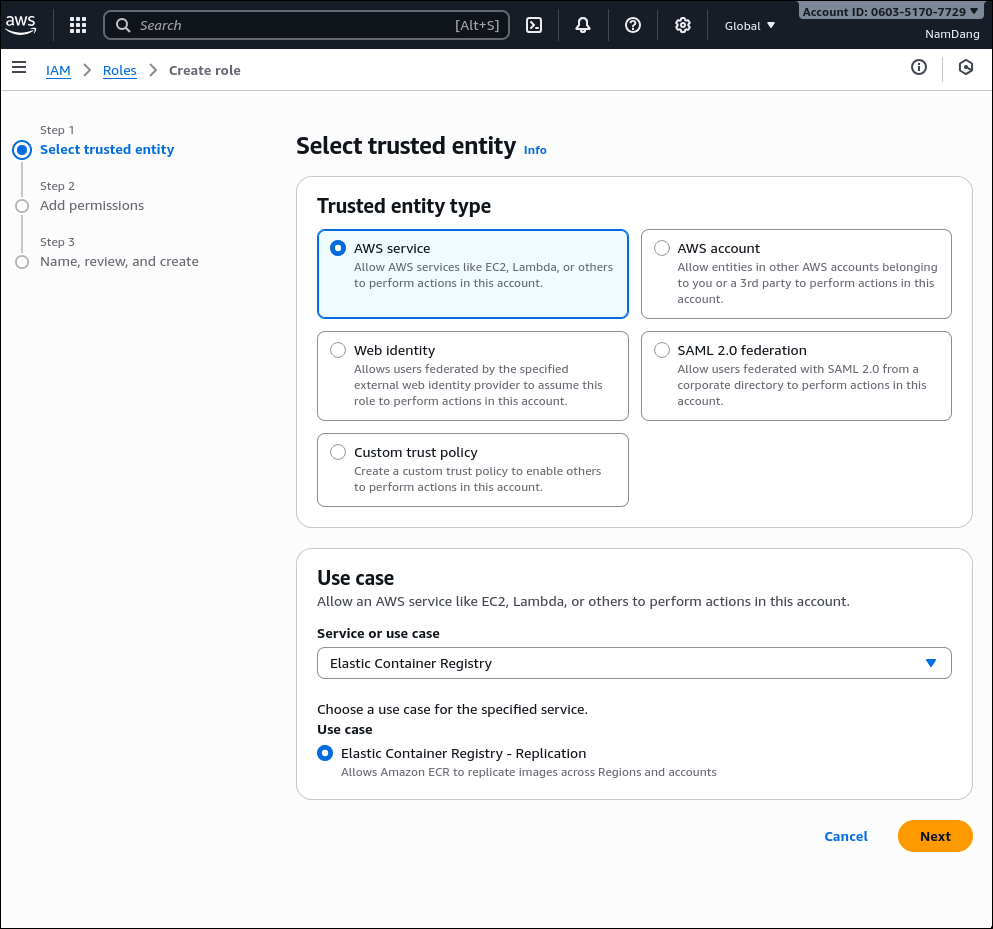Expand the Global region selector
Screen dimensions: 993x929
749,25
